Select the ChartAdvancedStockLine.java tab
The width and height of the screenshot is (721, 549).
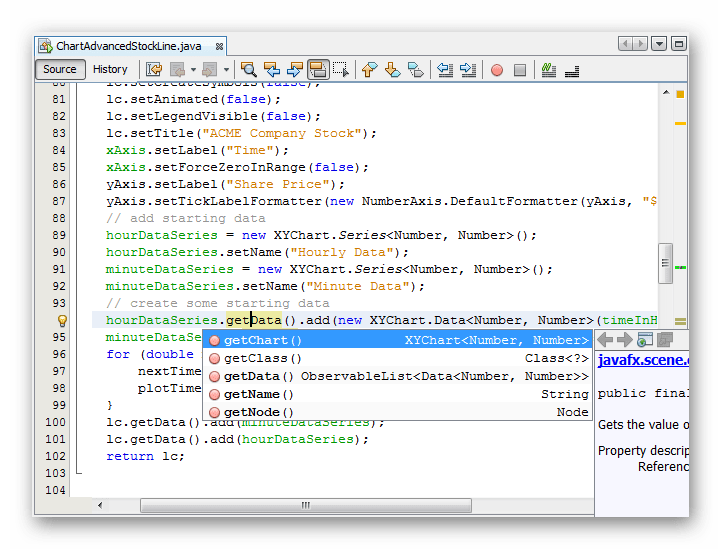[x=129, y=46]
